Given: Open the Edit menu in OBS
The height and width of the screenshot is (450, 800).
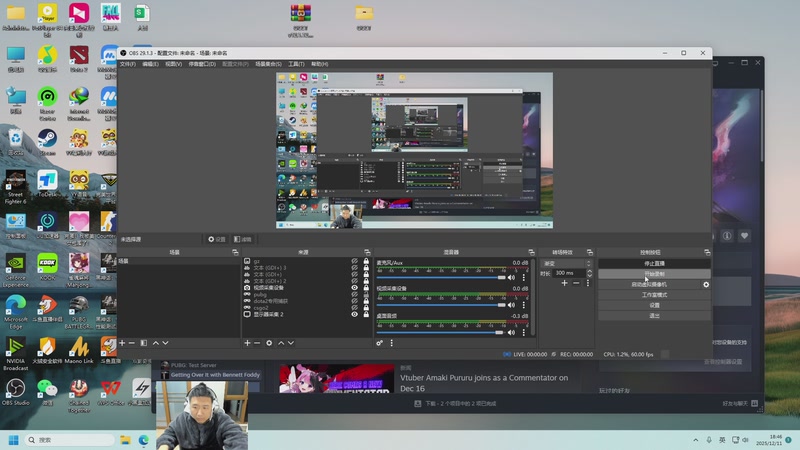Looking at the screenshot, I should pos(151,64).
